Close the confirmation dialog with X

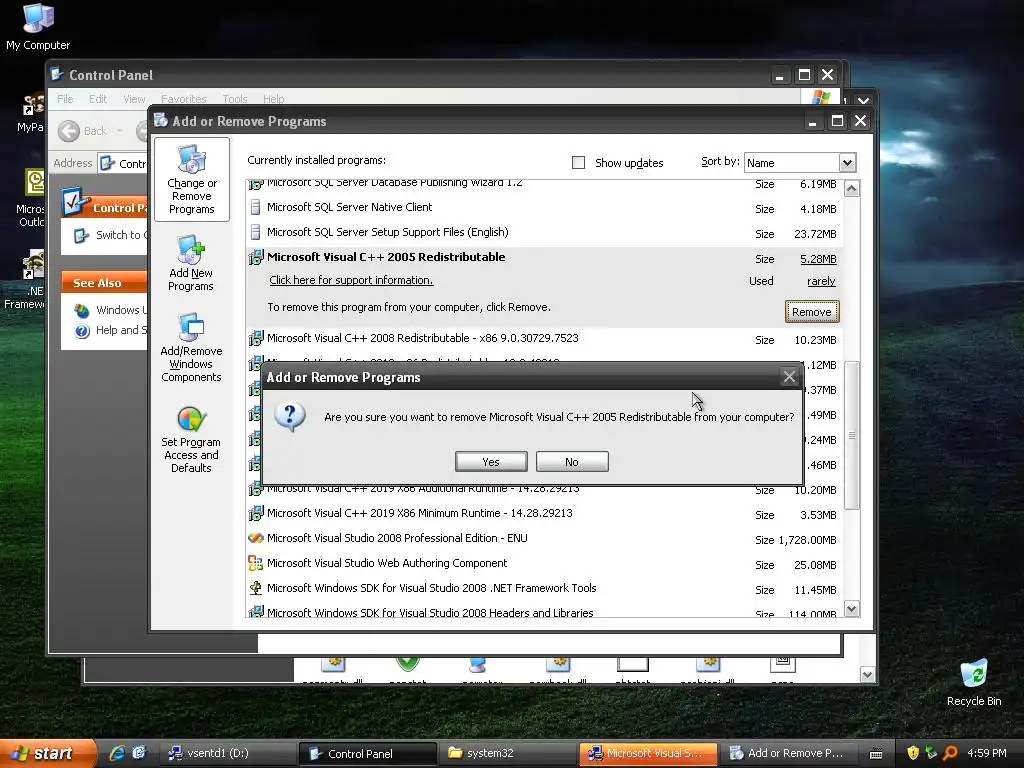(x=789, y=377)
